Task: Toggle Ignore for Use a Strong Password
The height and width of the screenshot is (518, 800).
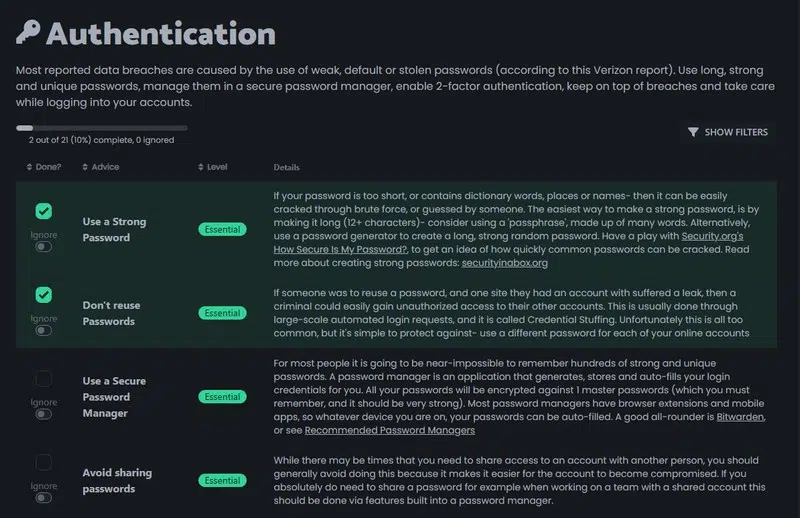Action: pos(43,246)
